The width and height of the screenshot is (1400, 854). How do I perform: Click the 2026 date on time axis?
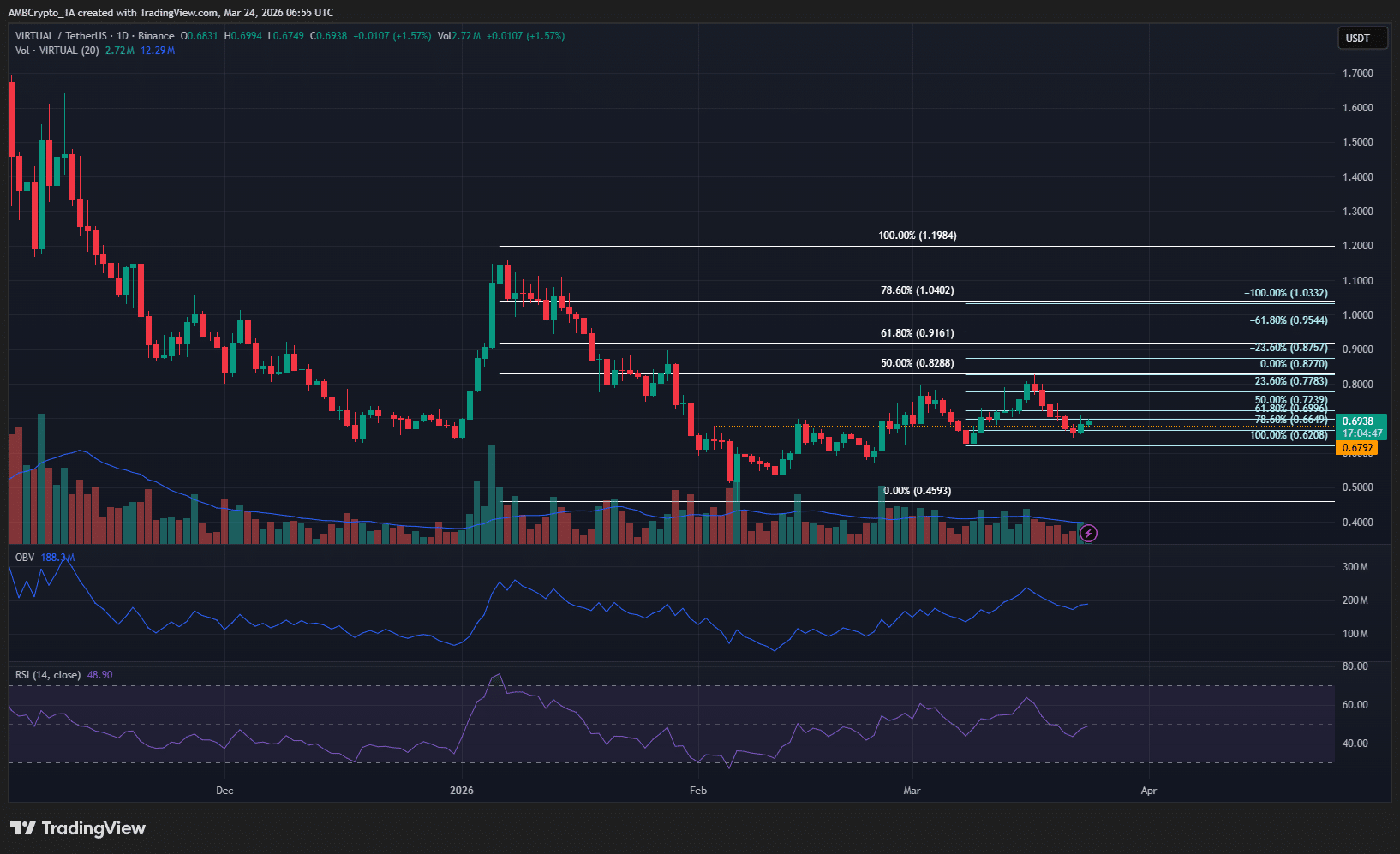[x=462, y=791]
